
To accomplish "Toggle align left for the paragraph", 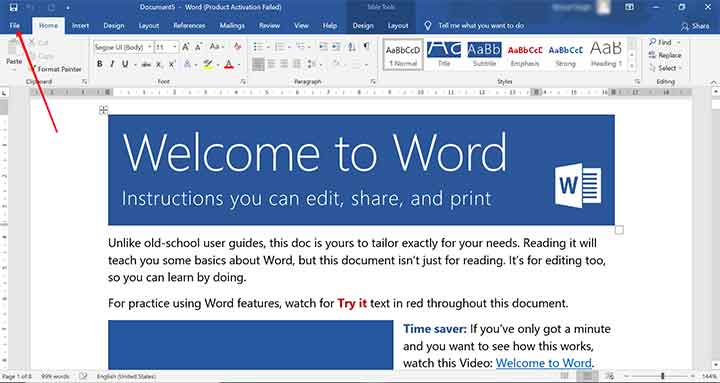I will [x=259, y=64].
